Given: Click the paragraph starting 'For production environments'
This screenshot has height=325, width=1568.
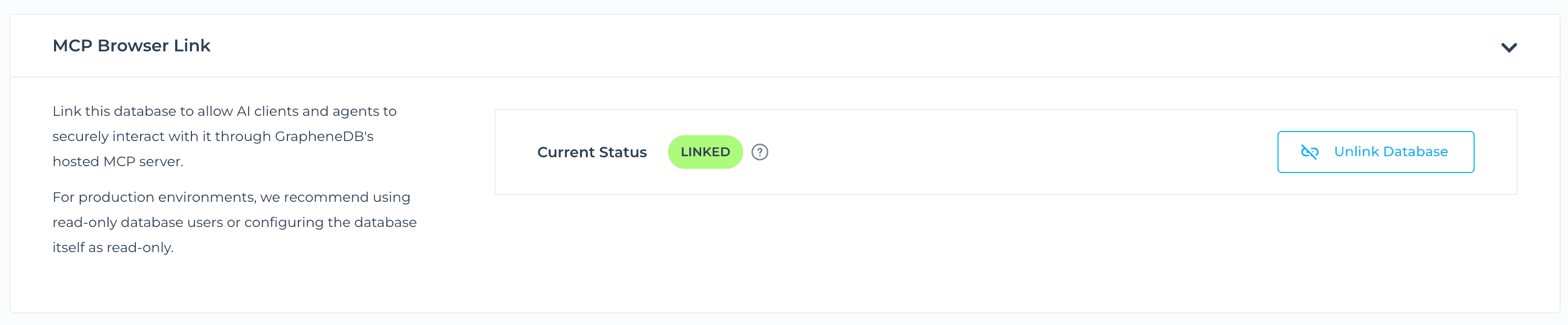Looking at the screenshot, I should tap(234, 222).
